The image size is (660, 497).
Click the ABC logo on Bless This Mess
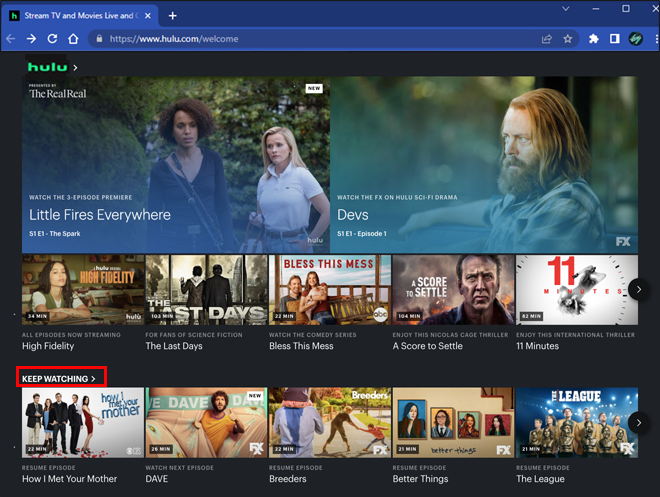pos(381,314)
